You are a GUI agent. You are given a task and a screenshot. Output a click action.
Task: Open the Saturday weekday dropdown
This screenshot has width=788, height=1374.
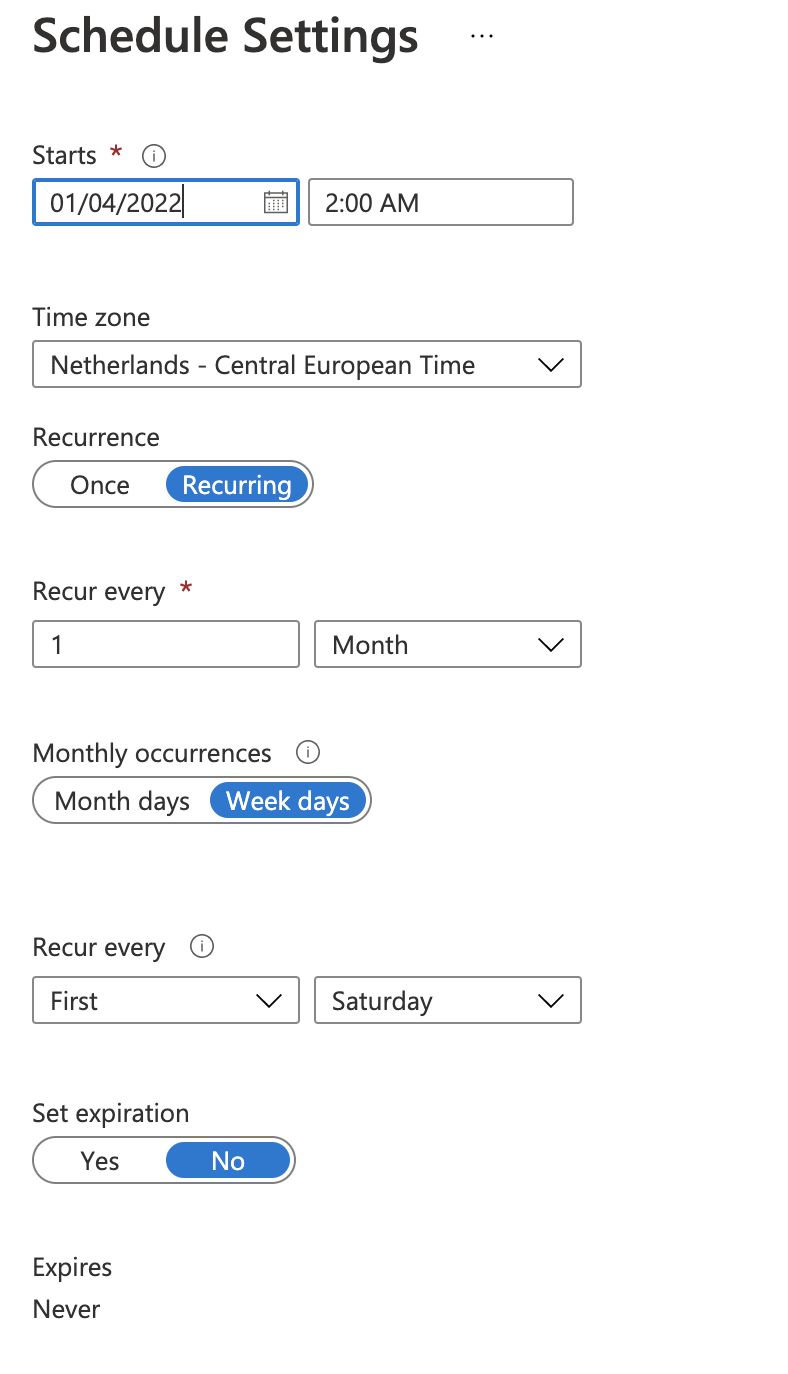pyautogui.click(x=448, y=1000)
